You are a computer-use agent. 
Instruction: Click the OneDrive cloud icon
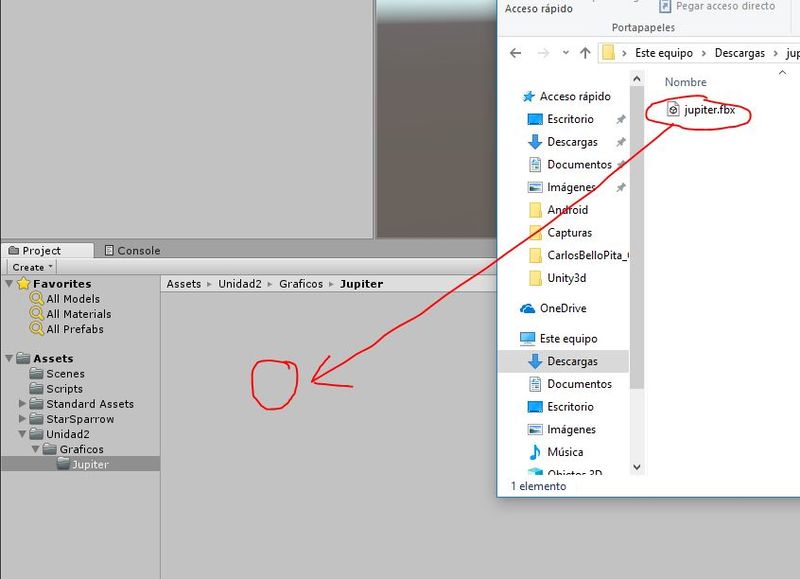528,309
